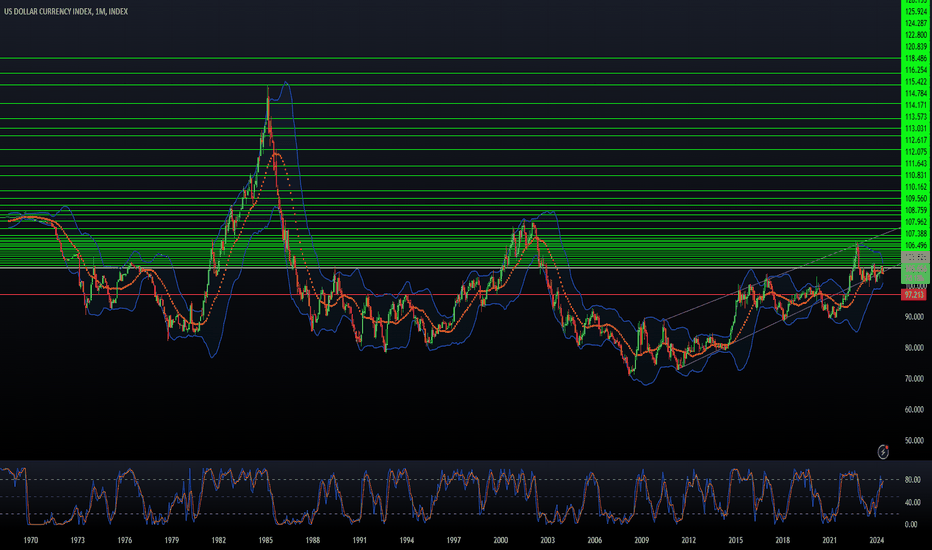Viewport: 932px width, 550px height.
Task: Click the oscillator 80.00 scale label
Action: [912, 480]
